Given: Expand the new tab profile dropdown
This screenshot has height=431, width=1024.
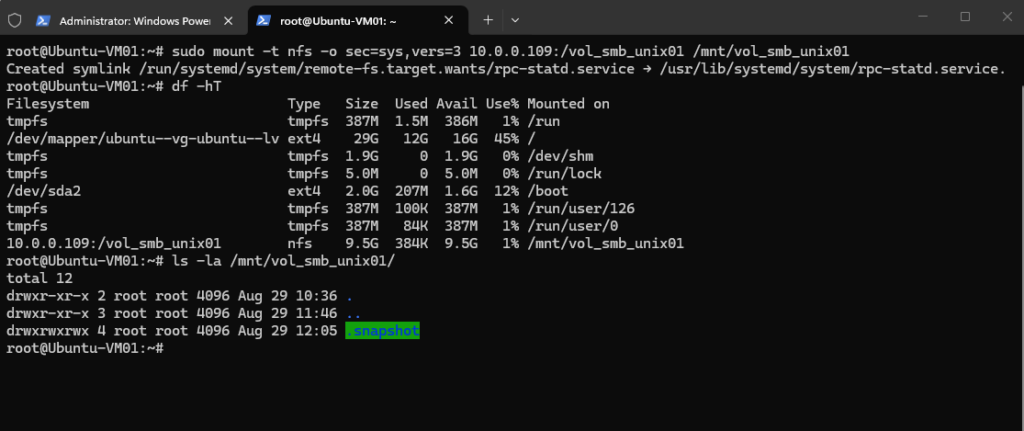Looking at the screenshot, I should [515, 20].
